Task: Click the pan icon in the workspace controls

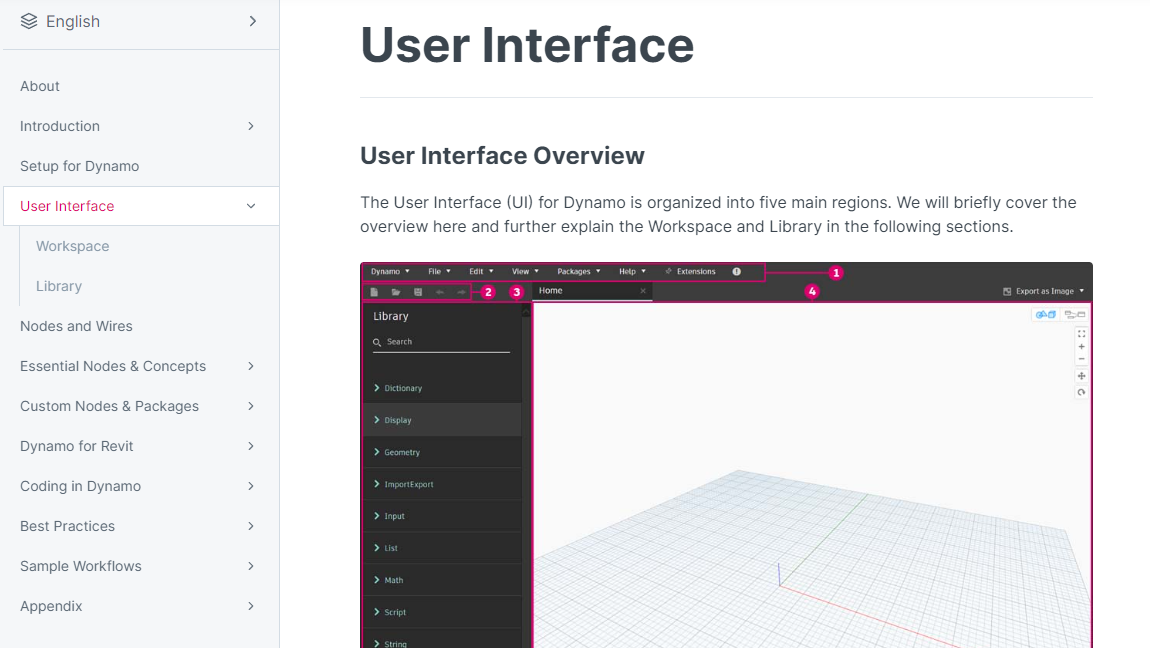Action: click(x=1082, y=376)
